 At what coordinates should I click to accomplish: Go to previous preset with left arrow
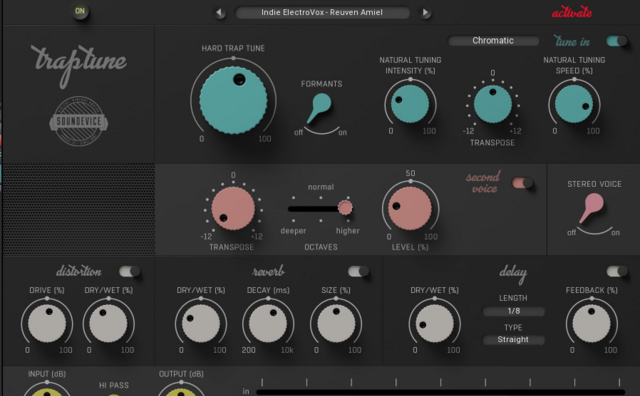tap(220, 13)
